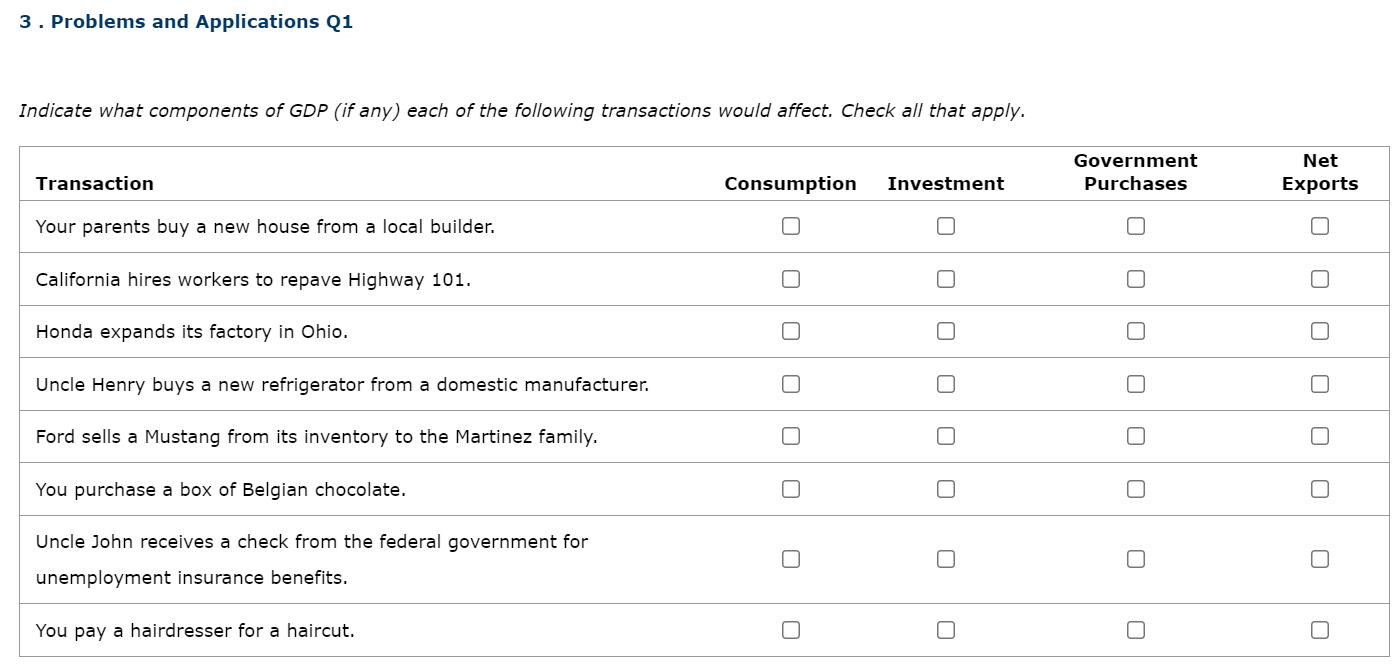
Task: Click the Government Purchases column header
Action: (1136, 172)
